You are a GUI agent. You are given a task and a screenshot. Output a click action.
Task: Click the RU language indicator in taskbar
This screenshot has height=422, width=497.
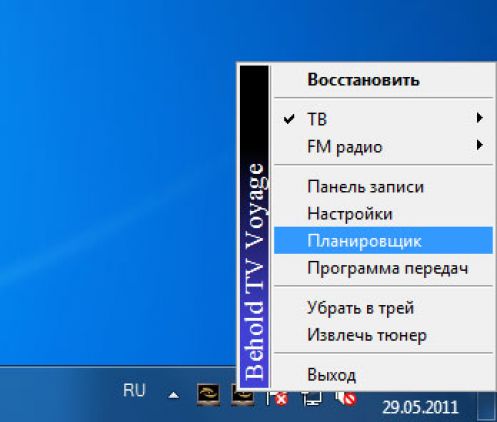tap(134, 390)
